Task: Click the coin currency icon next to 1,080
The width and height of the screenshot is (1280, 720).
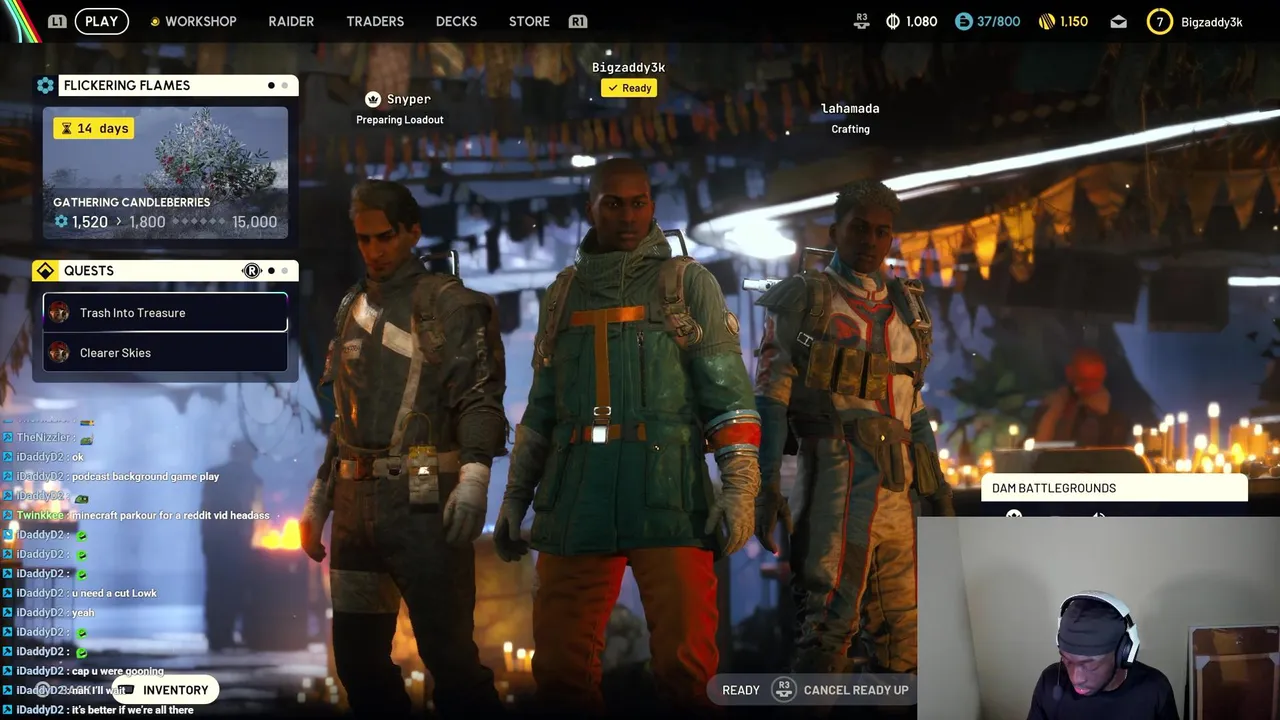Action: [x=893, y=21]
